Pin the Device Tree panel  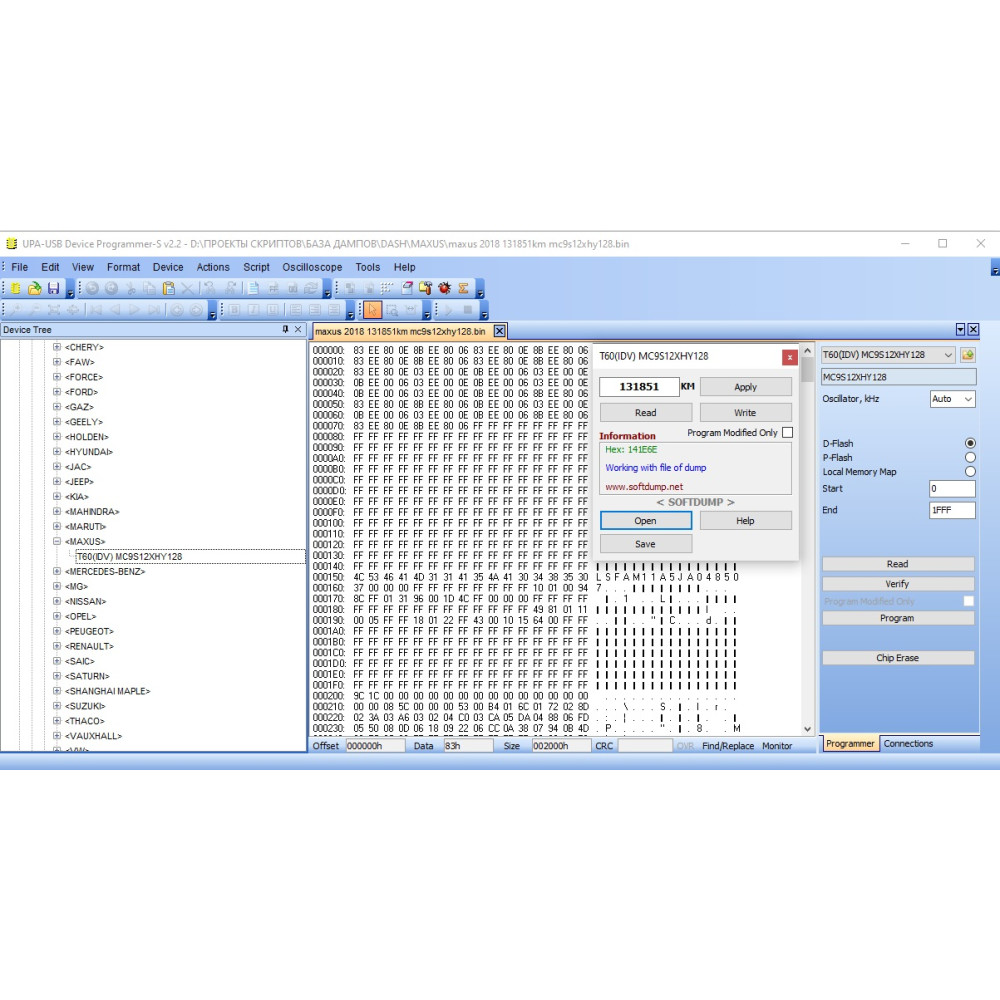coord(285,330)
